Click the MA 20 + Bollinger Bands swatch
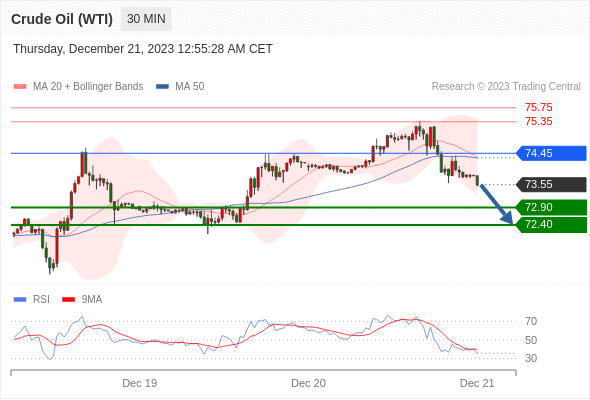 (x=20, y=87)
